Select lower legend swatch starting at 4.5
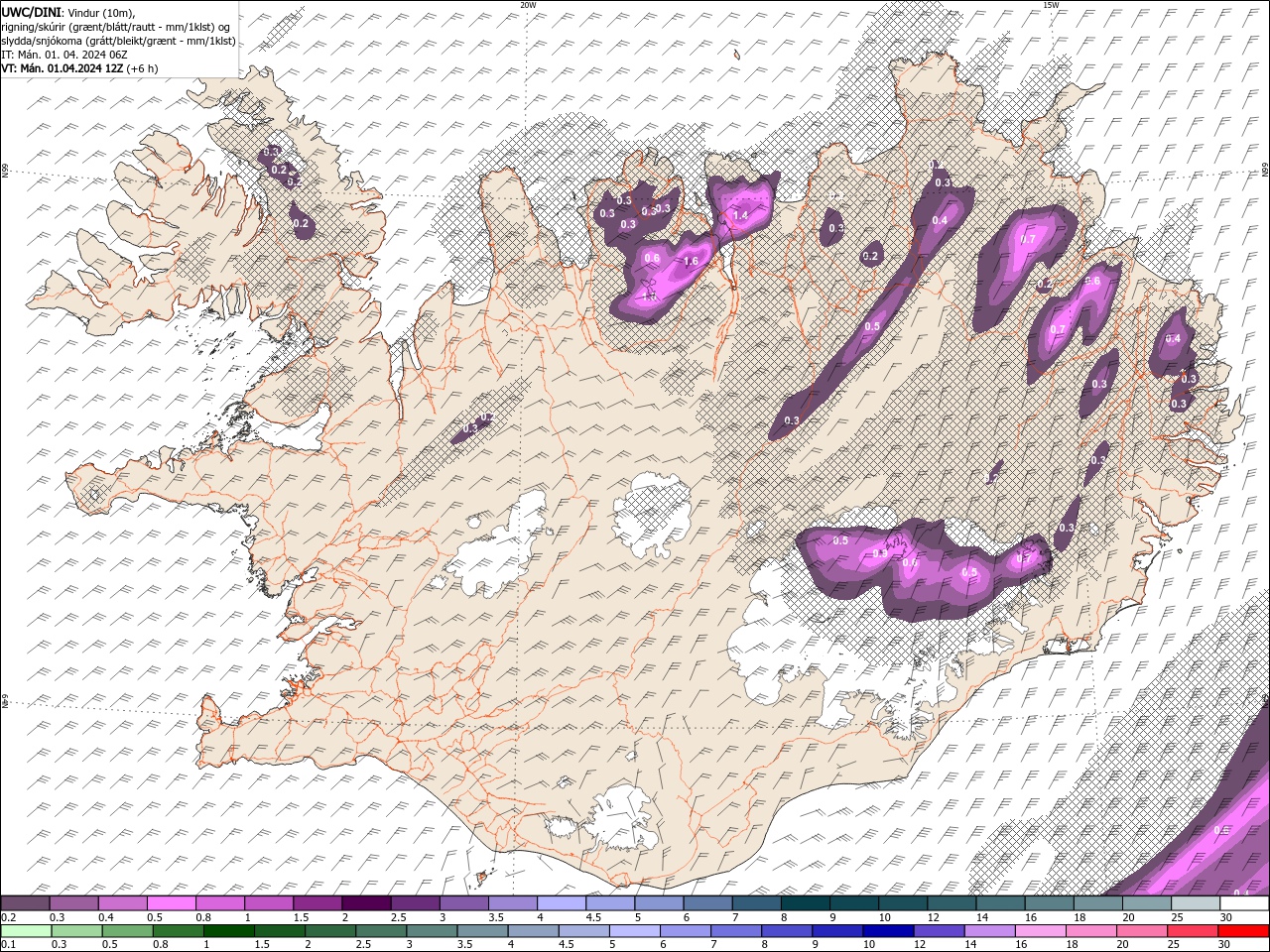Viewport: 1270px width, 952px height. tap(583, 931)
